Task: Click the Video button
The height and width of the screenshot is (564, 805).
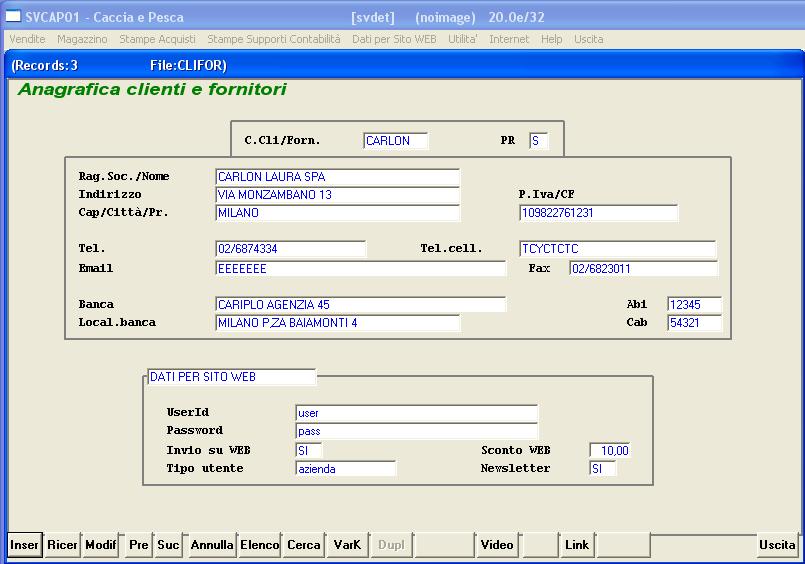Action: tap(496, 545)
